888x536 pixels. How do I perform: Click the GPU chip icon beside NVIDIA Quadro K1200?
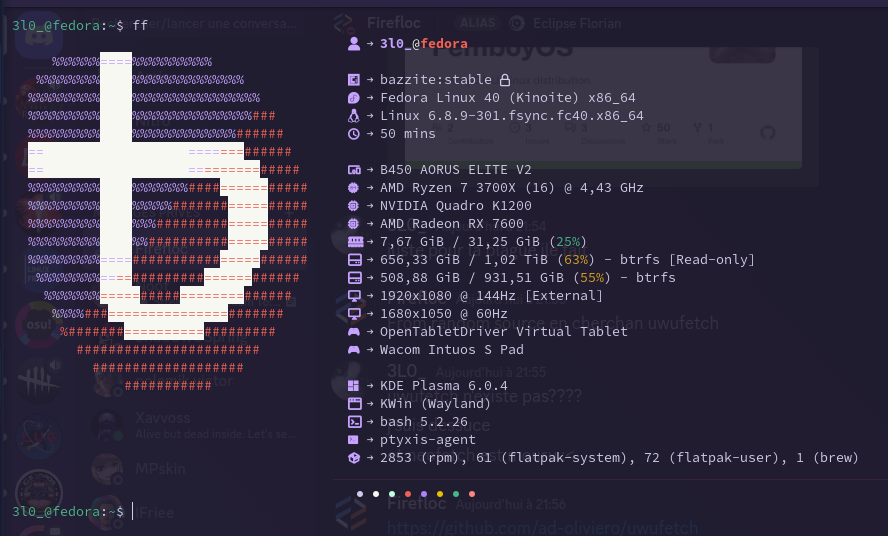coord(354,206)
